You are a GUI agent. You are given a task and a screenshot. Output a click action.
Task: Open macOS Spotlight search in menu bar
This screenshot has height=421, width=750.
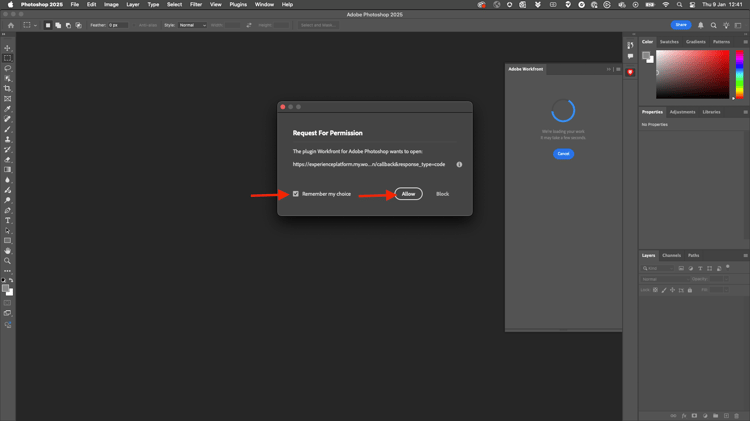pyautogui.click(x=679, y=4)
